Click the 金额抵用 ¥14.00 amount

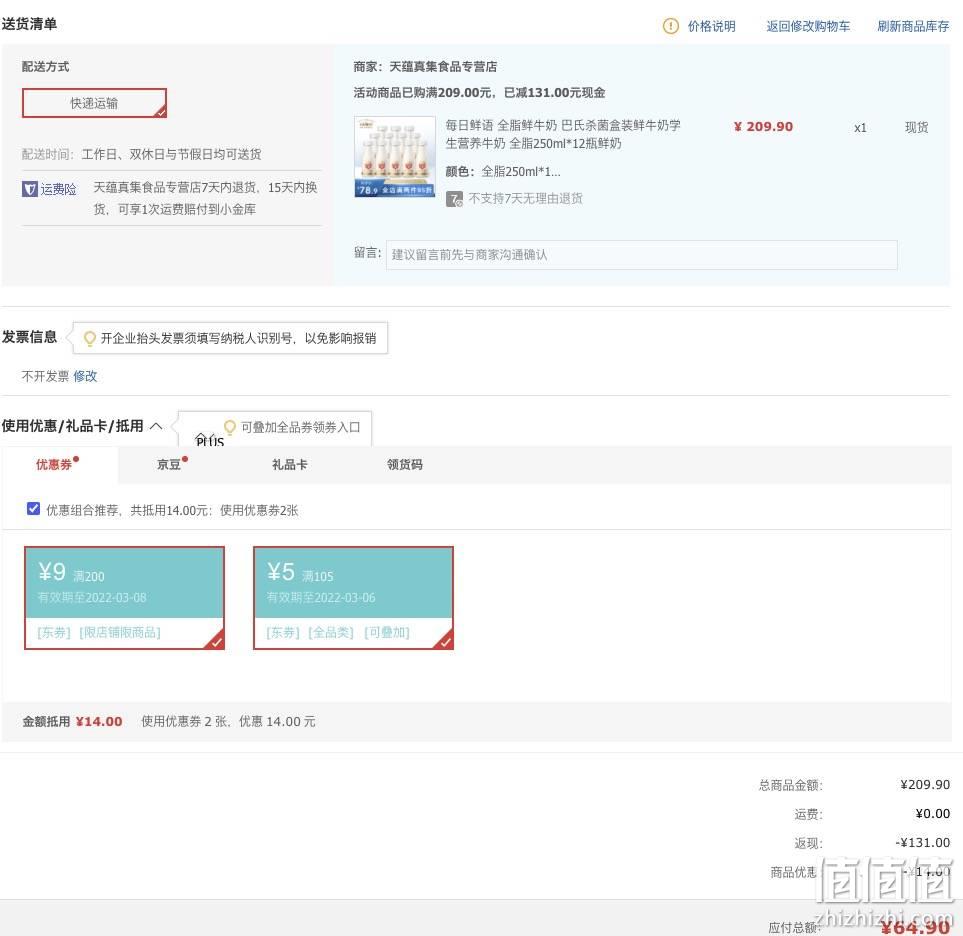pos(99,722)
